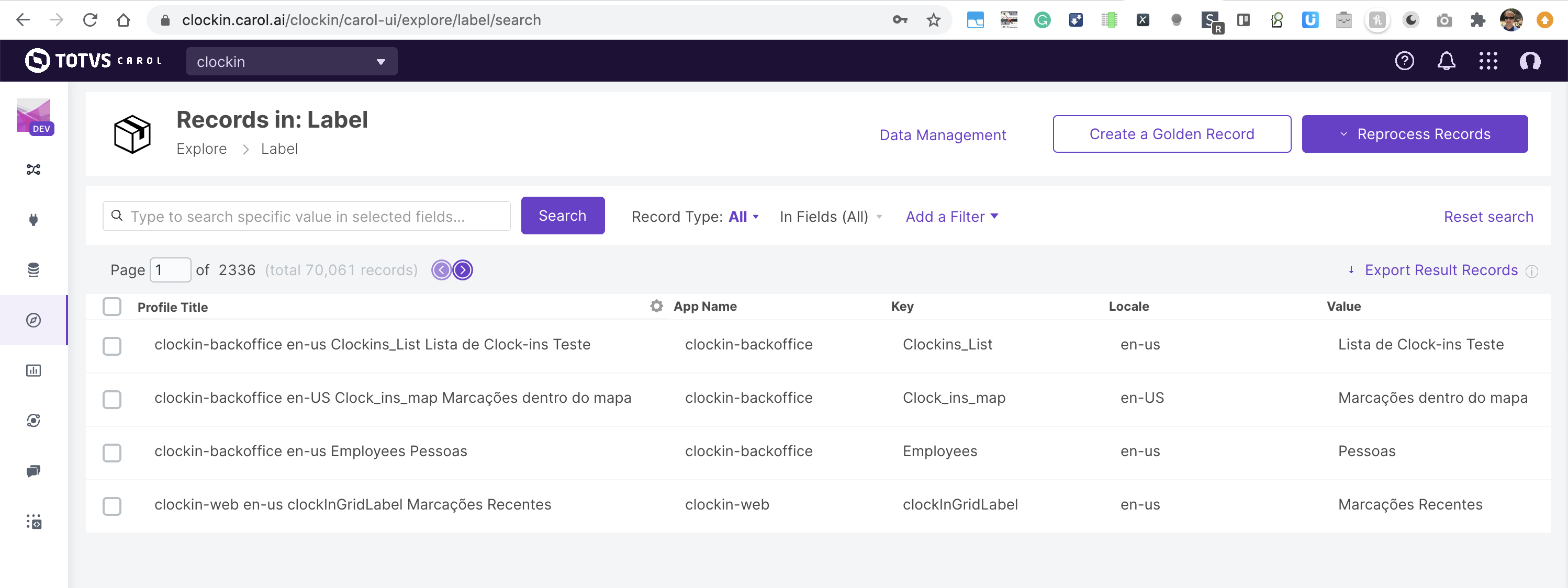Open the notifications bell

[1446, 61]
